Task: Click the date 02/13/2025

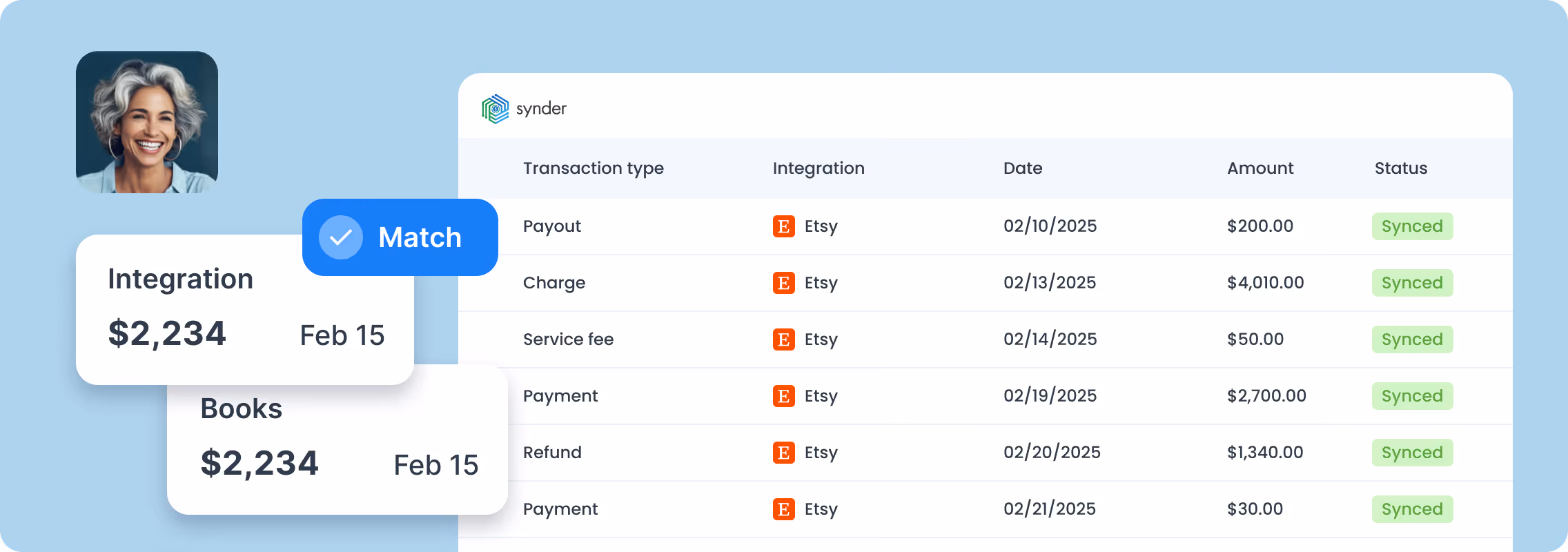Action: [1050, 283]
